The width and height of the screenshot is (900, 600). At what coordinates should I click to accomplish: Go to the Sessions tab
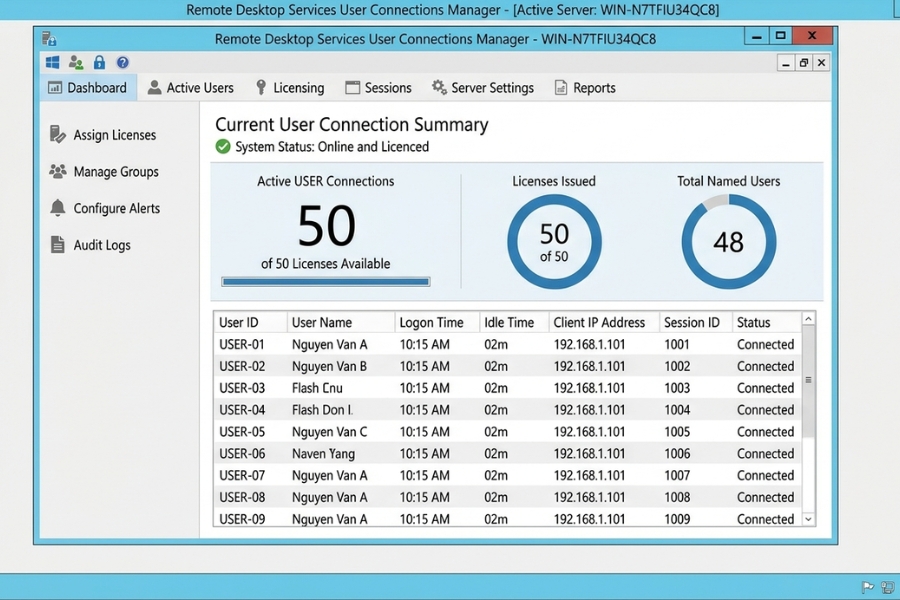pyautogui.click(x=378, y=88)
